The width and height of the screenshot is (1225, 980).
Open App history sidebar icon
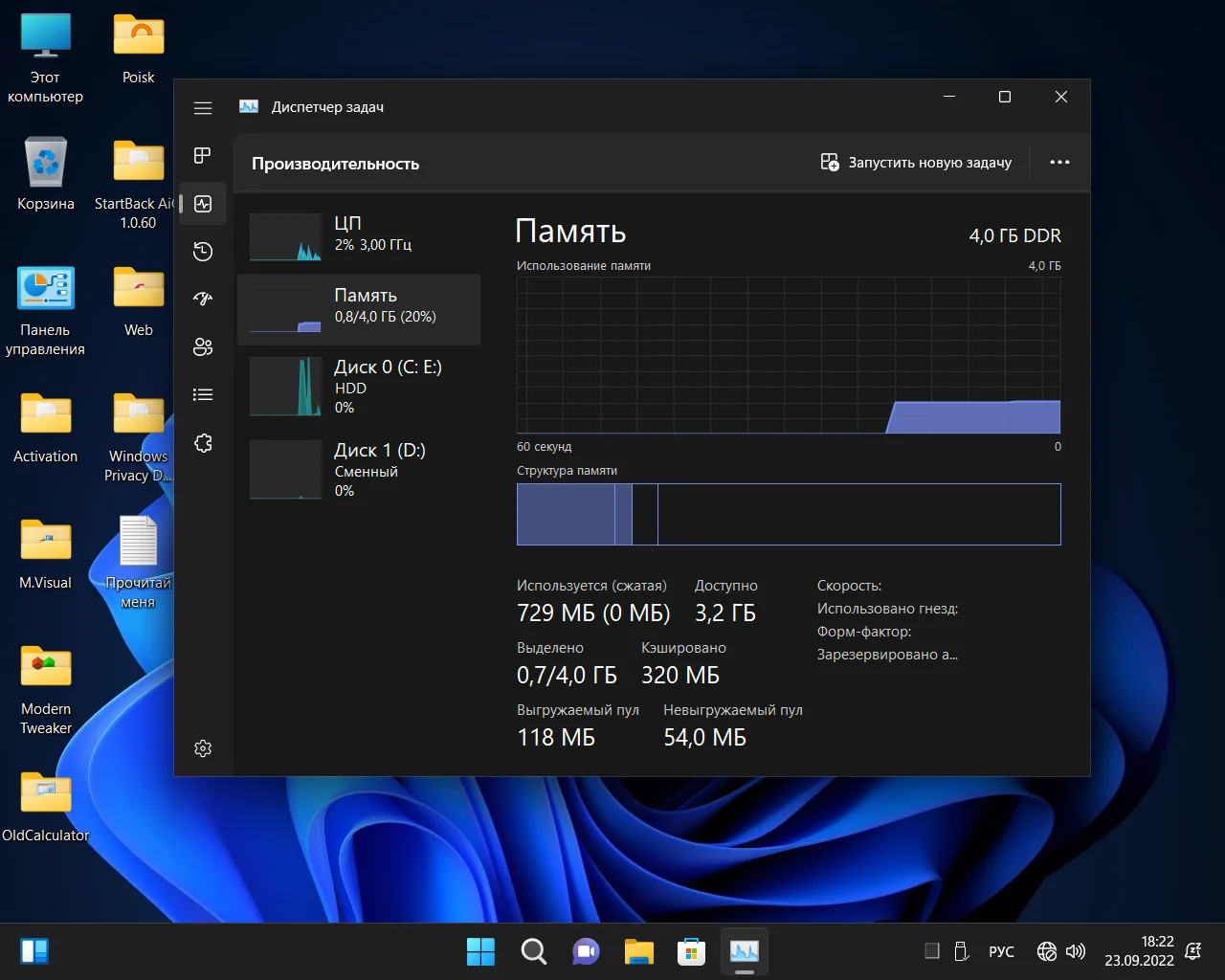[203, 252]
